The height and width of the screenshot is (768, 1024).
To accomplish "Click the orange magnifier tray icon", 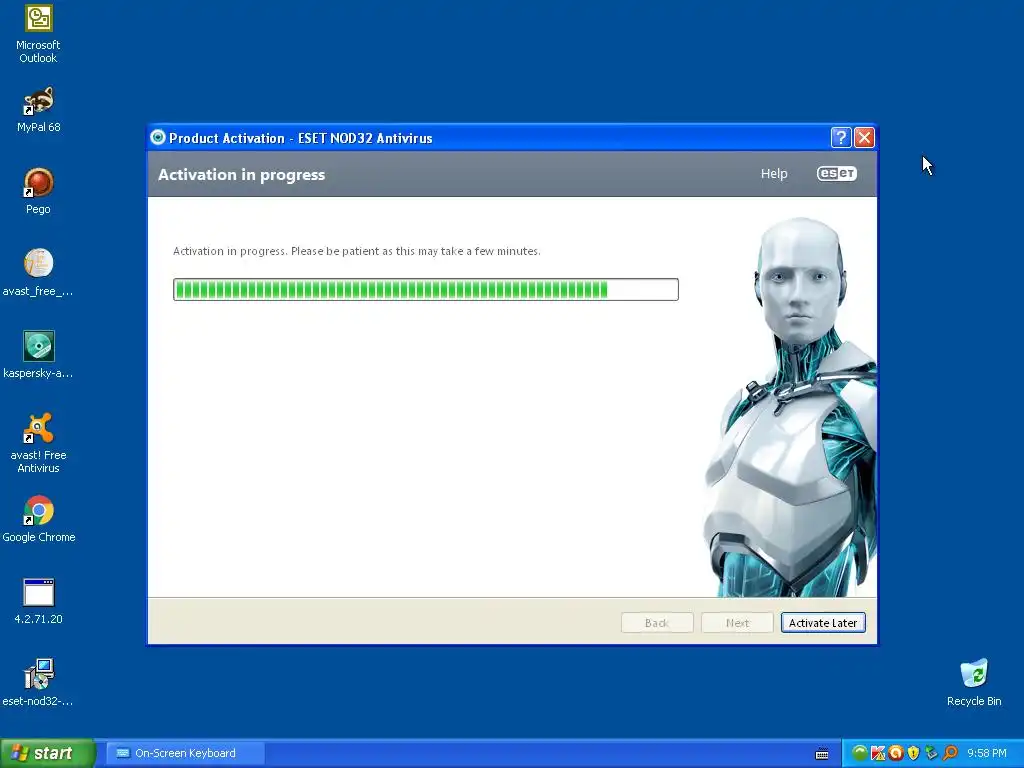I will click(x=950, y=753).
